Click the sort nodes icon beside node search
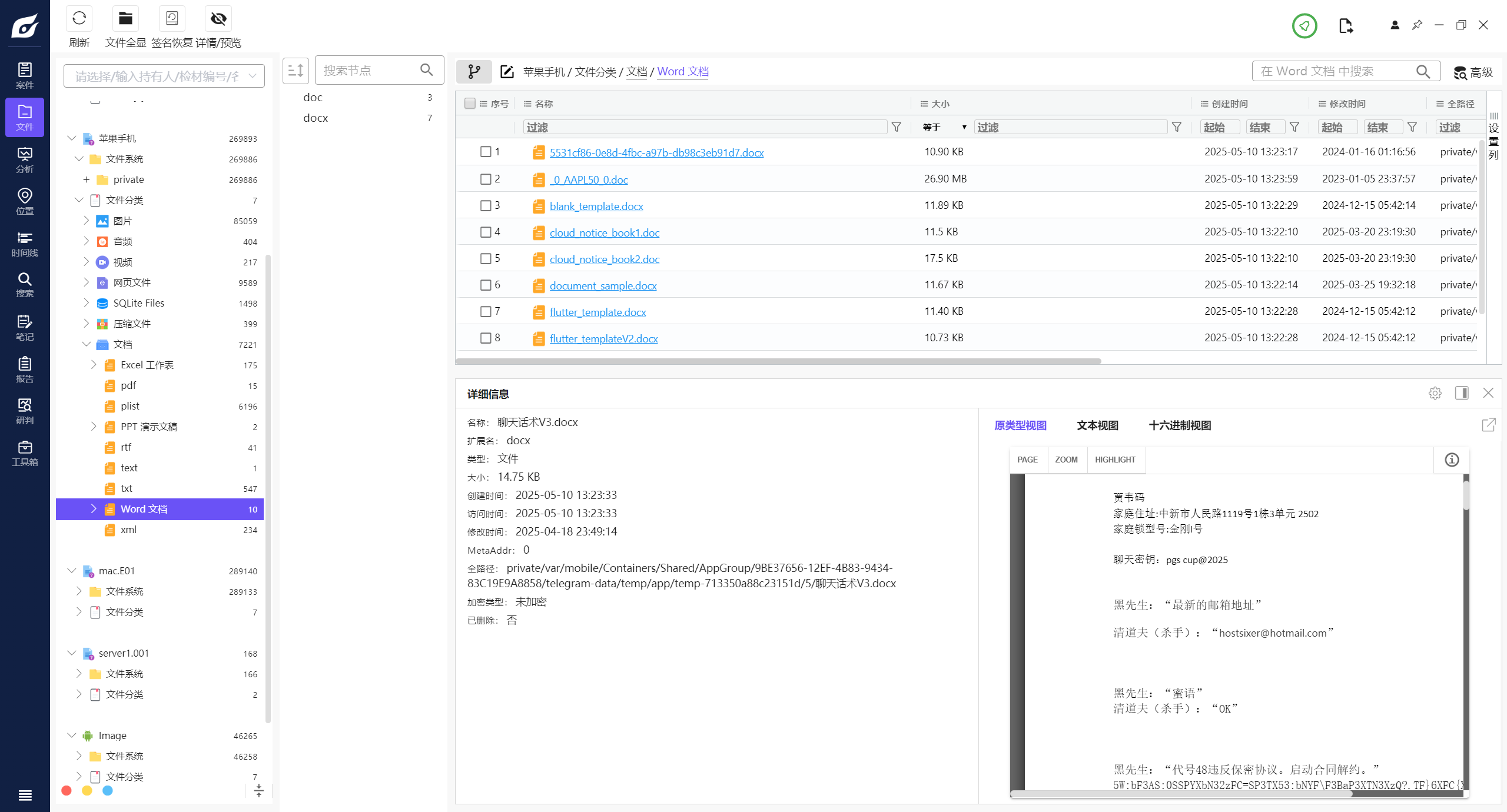Screen dimensions: 1507x812 (296, 71)
